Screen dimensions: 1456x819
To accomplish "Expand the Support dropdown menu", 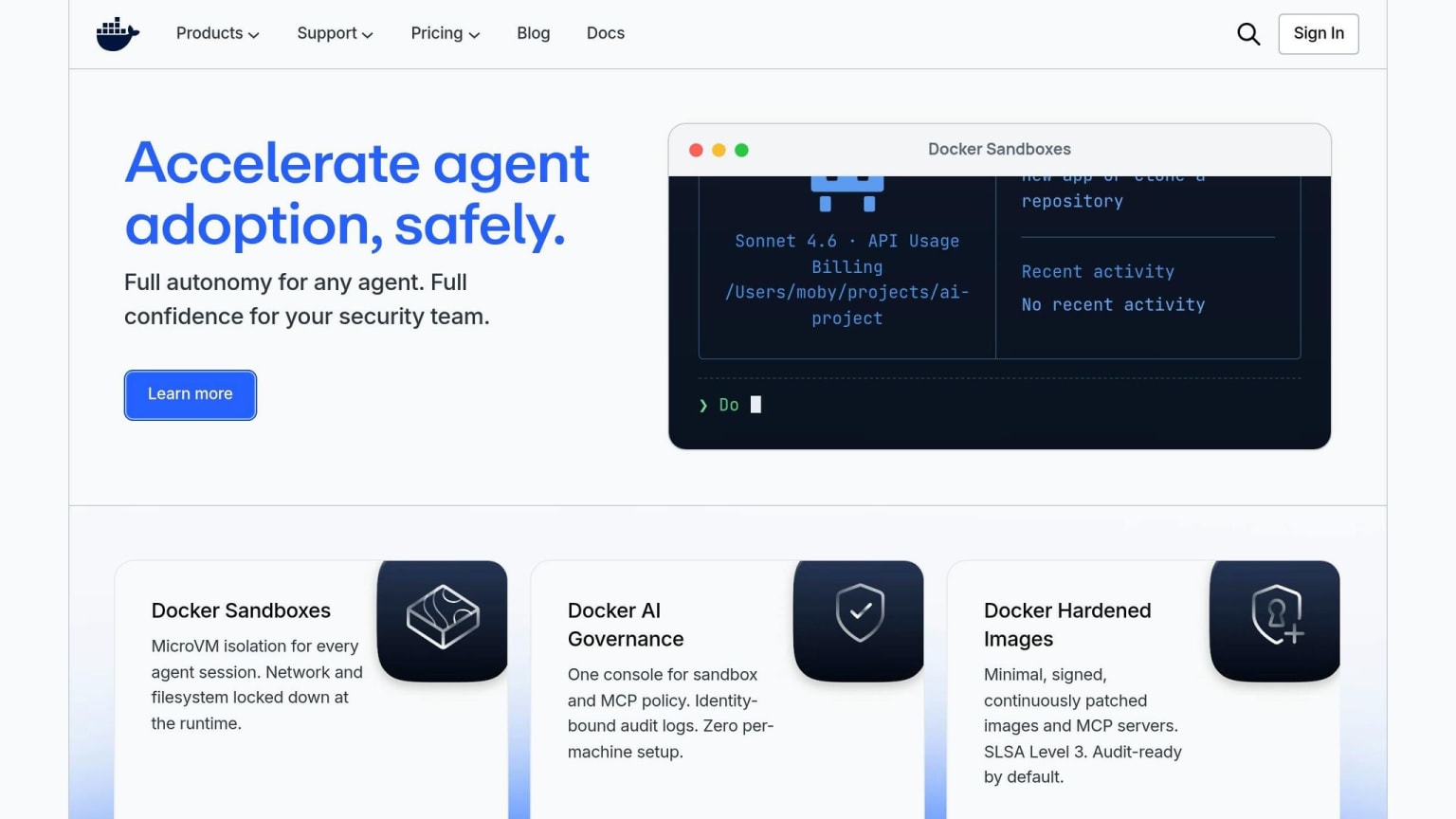I will point(335,33).
